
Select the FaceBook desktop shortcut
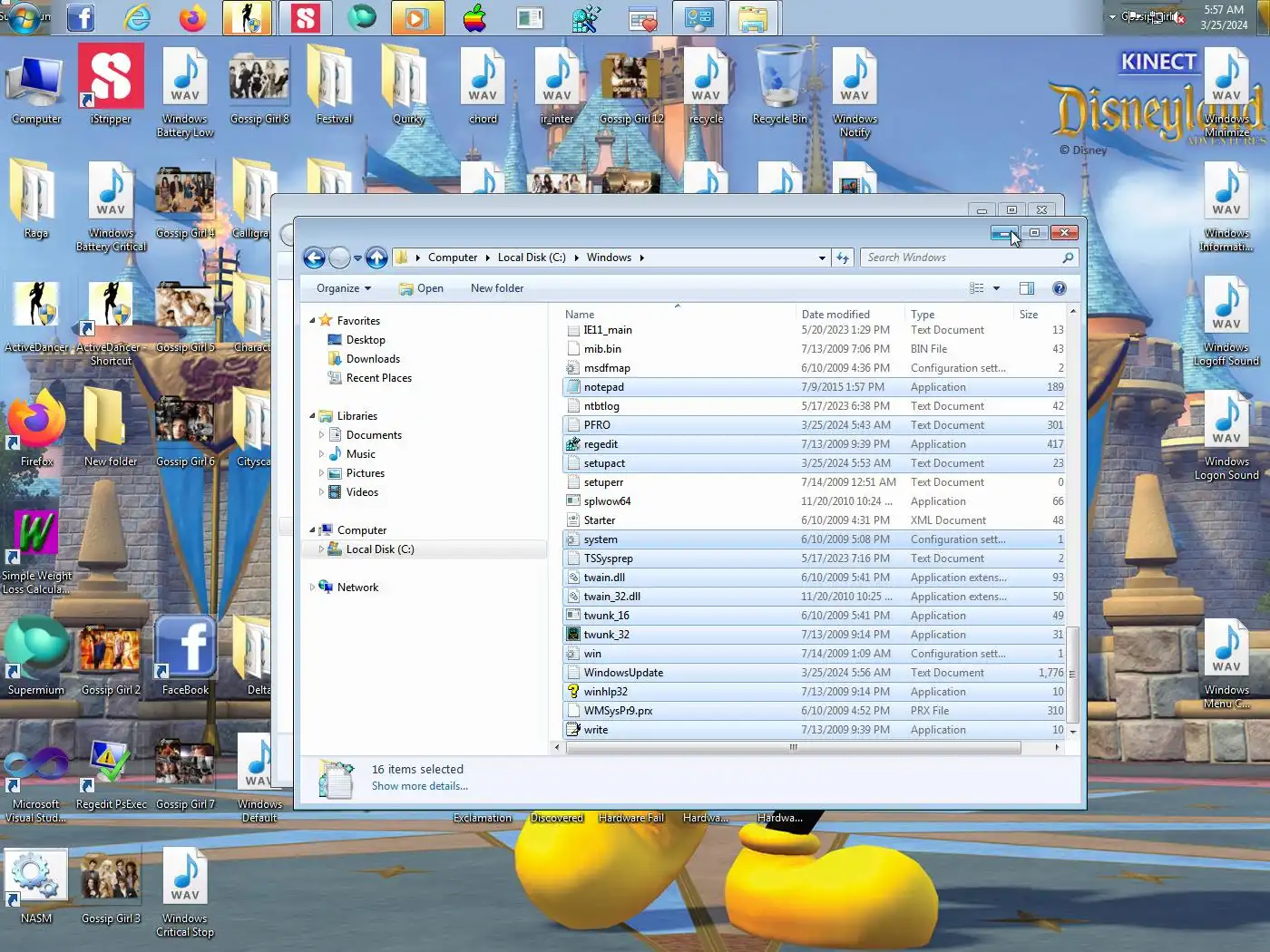coord(185,656)
